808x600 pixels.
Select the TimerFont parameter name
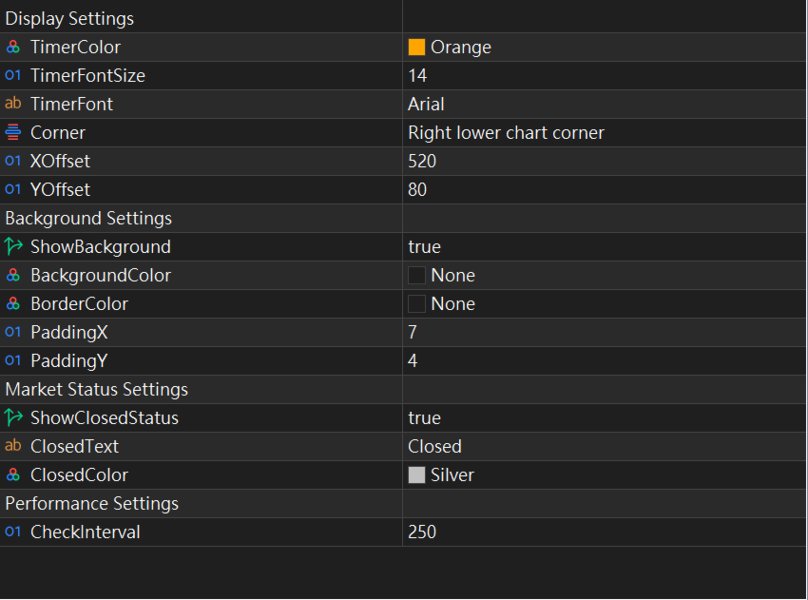(72, 104)
